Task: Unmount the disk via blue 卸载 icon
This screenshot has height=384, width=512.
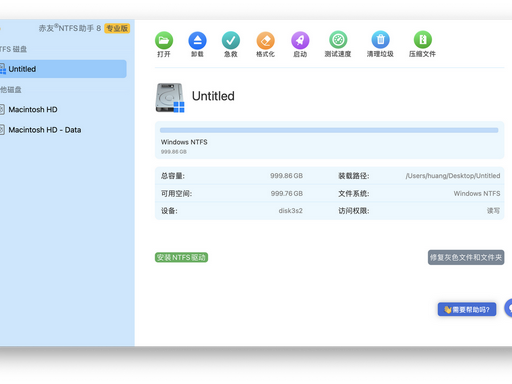Action: tap(197, 40)
